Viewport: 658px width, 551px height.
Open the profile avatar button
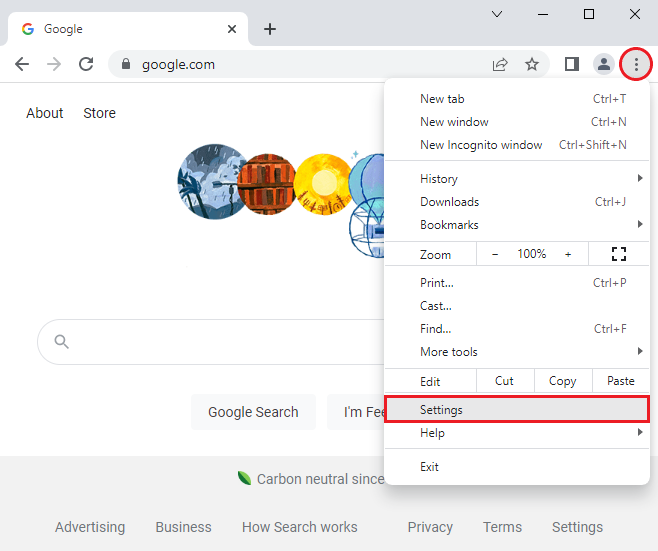pos(604,64)
